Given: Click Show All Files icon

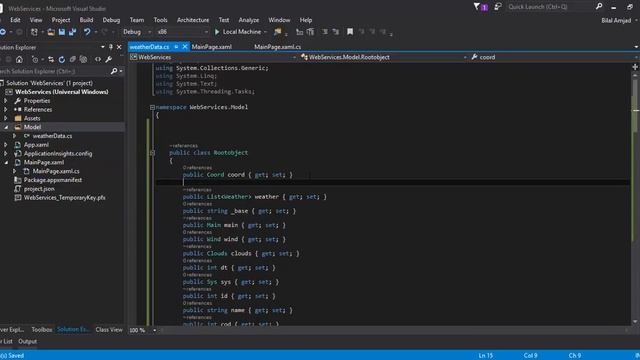Looking at the screenshot, I should click(83, 60).
